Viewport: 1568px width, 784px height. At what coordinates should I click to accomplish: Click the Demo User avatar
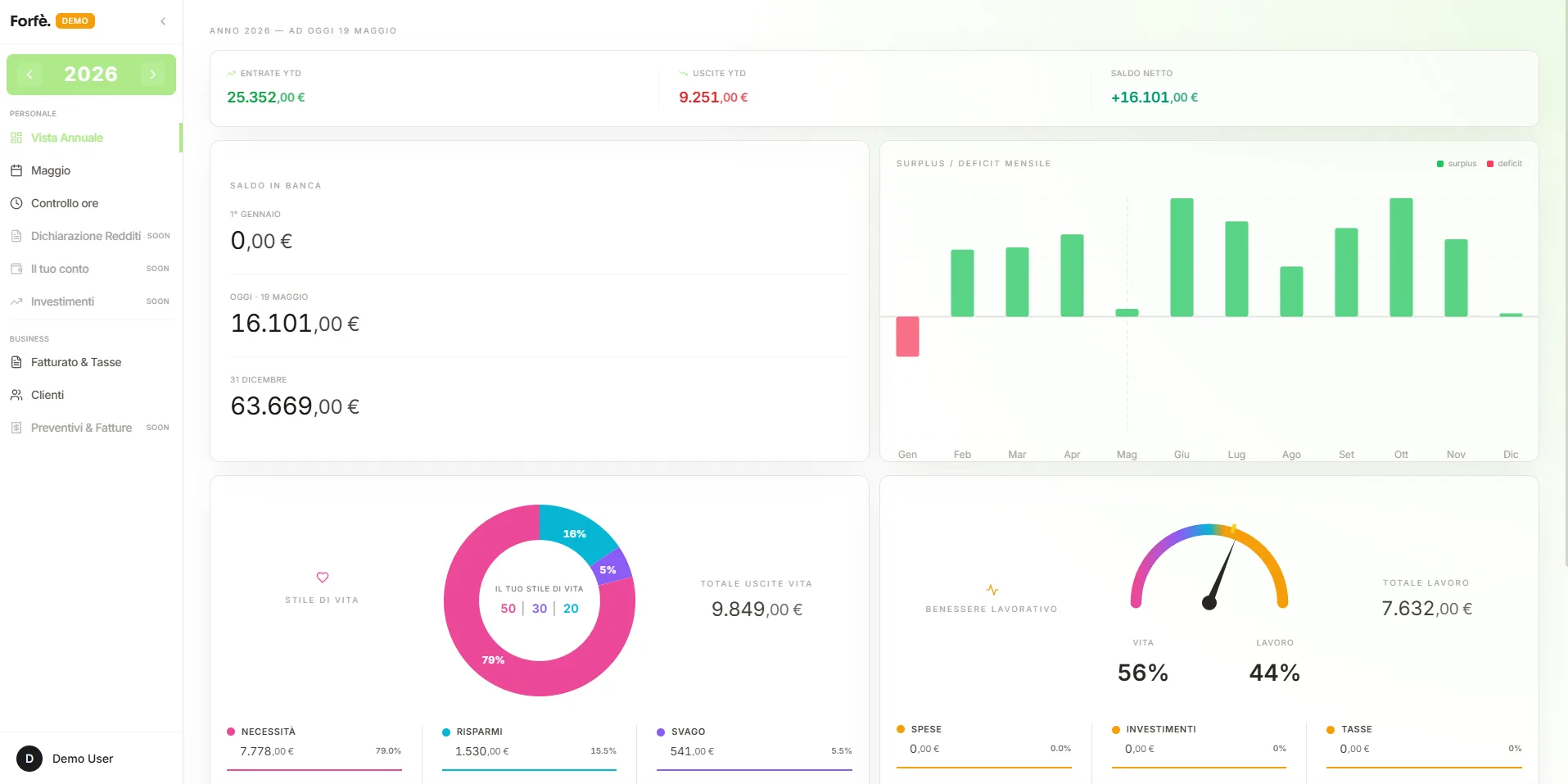click(x=29, y=759)
